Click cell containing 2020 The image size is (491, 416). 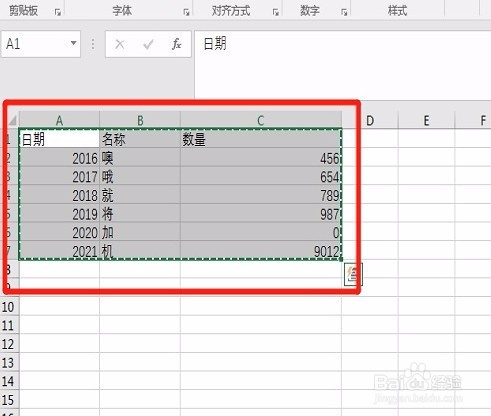[x=59, y=232]
